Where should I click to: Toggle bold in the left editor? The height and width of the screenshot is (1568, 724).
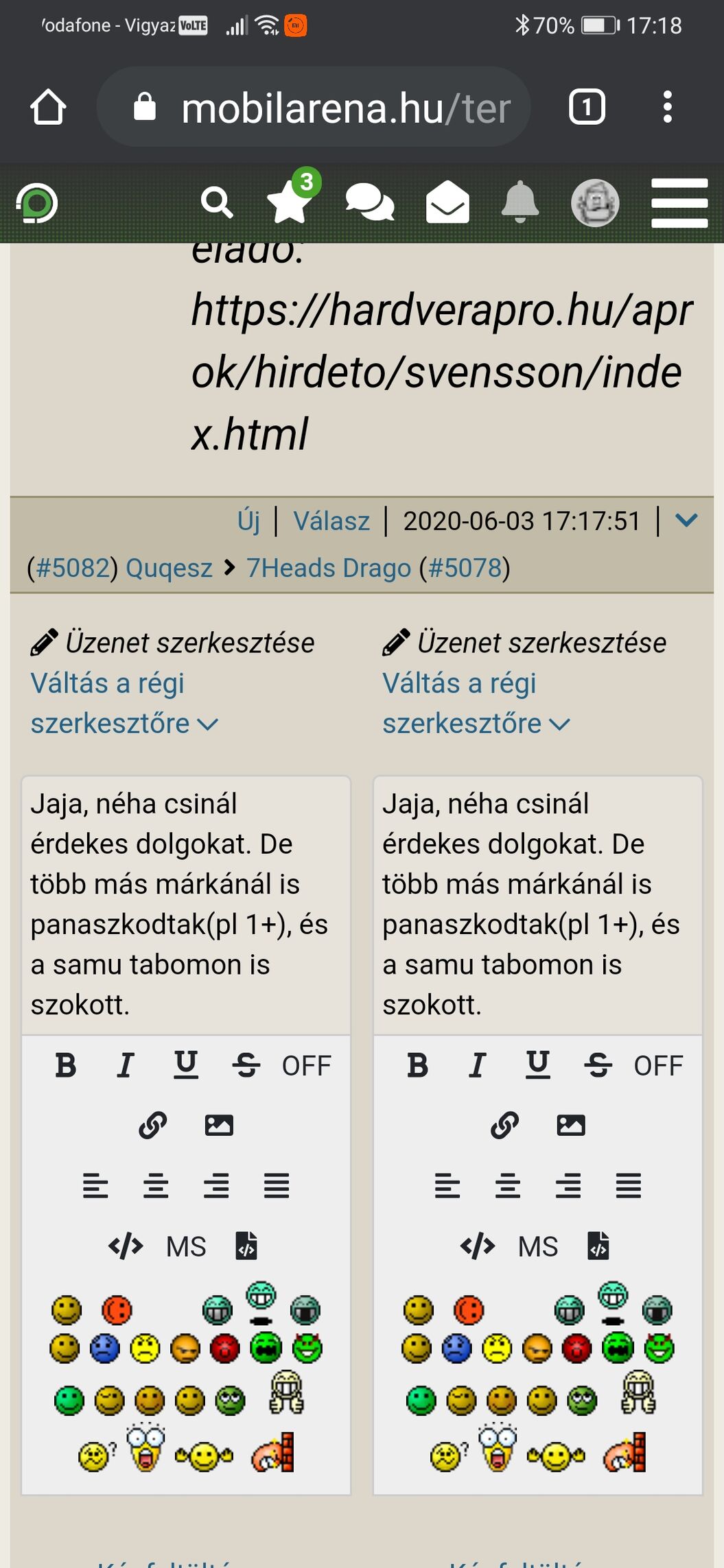point(66,1065)
